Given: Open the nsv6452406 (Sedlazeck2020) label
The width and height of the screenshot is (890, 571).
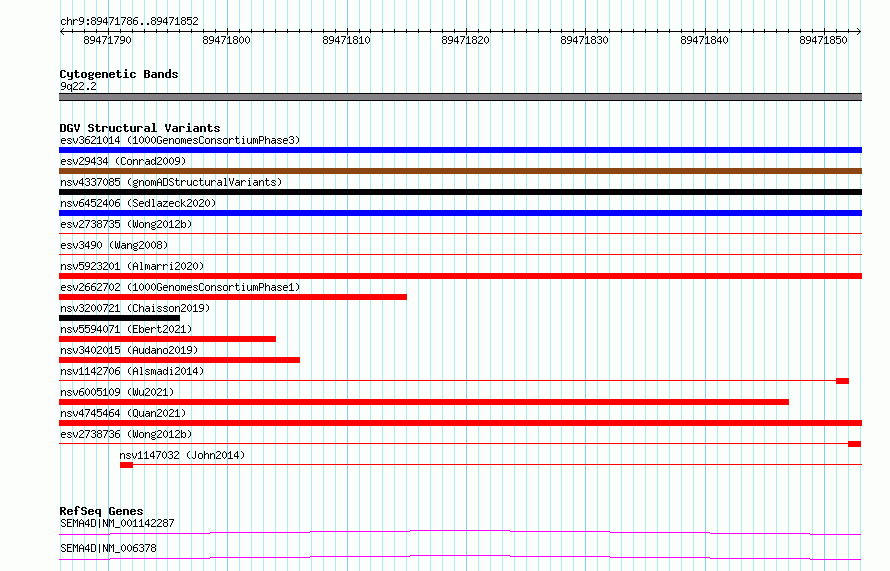Looking at the screenshot, I should pyautogui.click(x=138, y=203).
